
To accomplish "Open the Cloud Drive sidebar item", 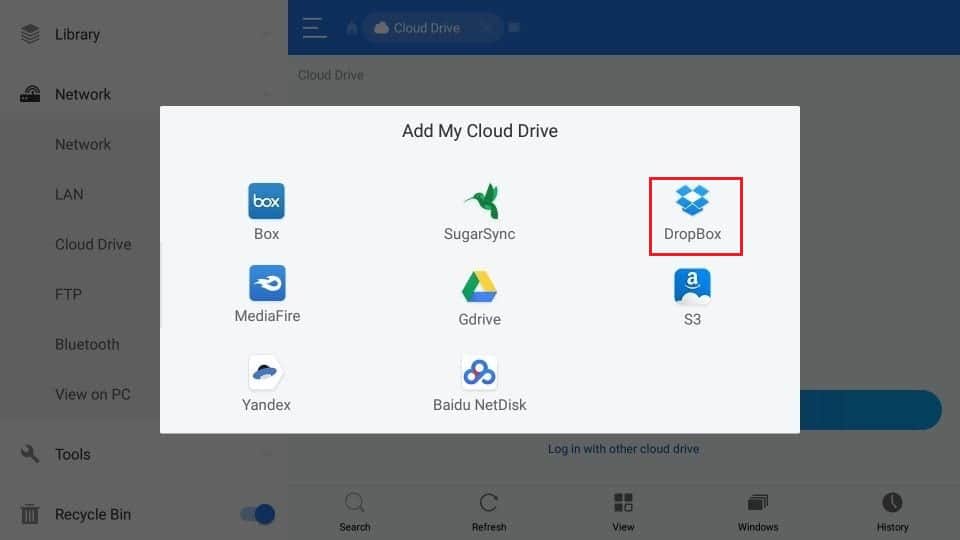I will (93, 244).
